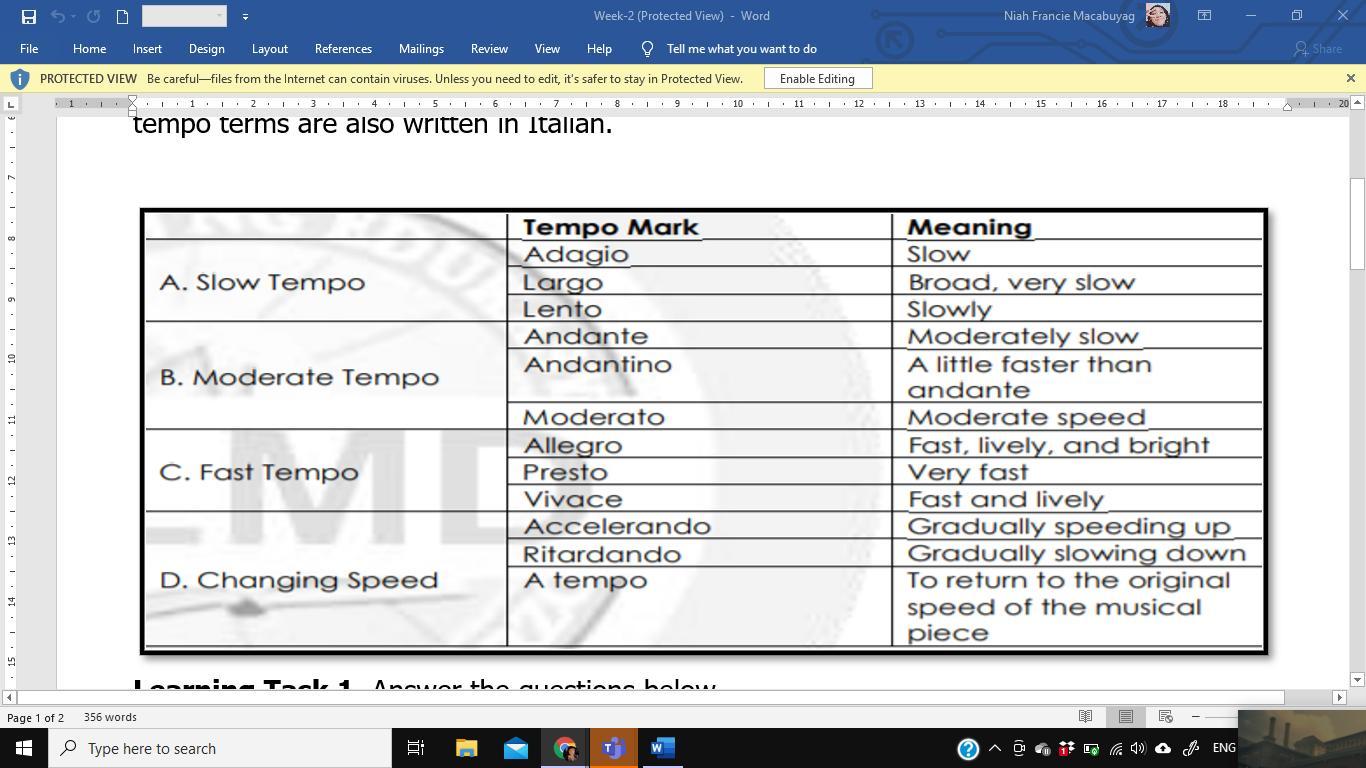This screenshot has height=768, width=1366.
Task: Switch to Read Mode view
Action: pyautogui.click(x=1085, y=717)
